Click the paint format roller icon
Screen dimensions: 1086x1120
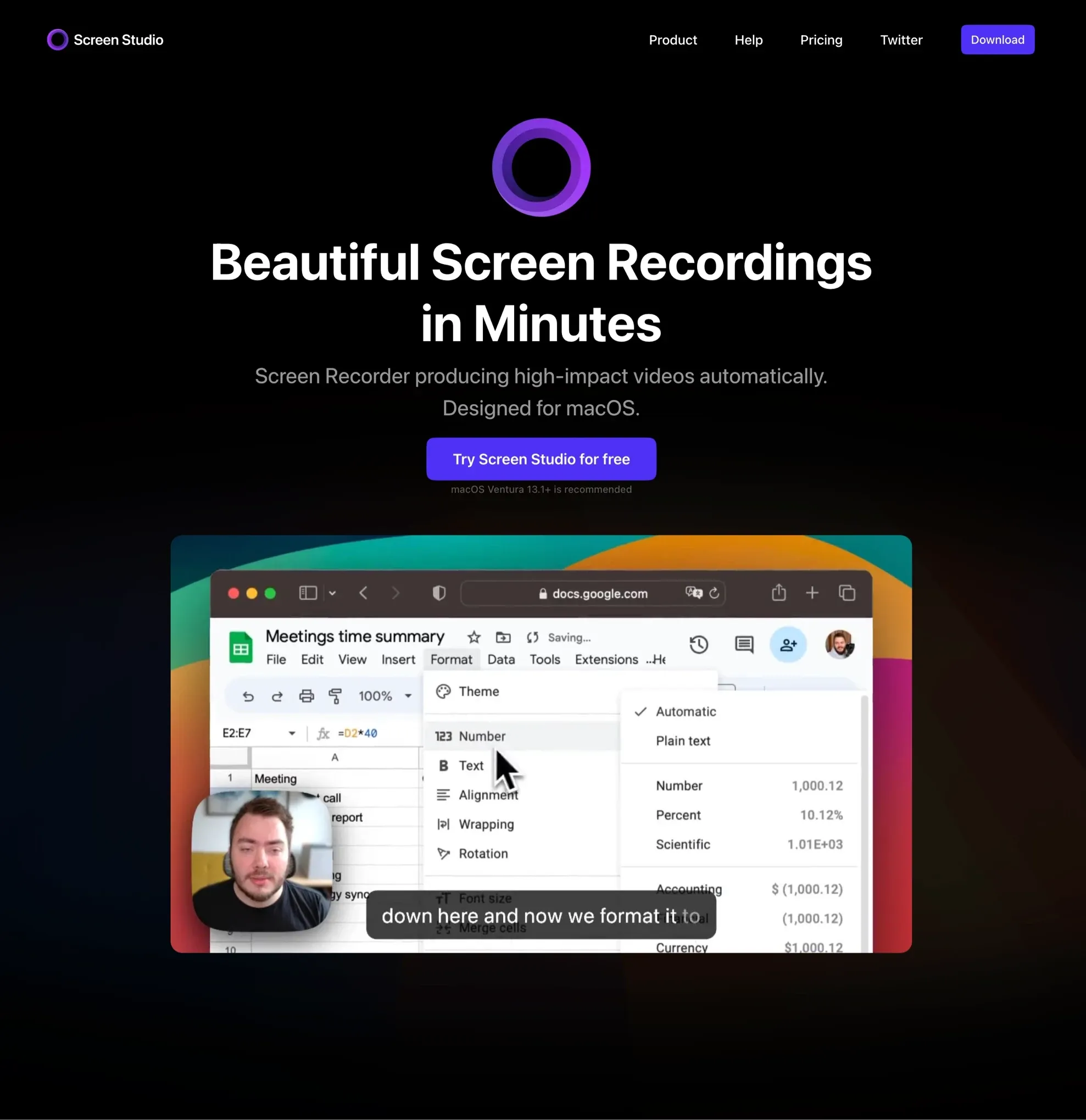pos(335,696)
